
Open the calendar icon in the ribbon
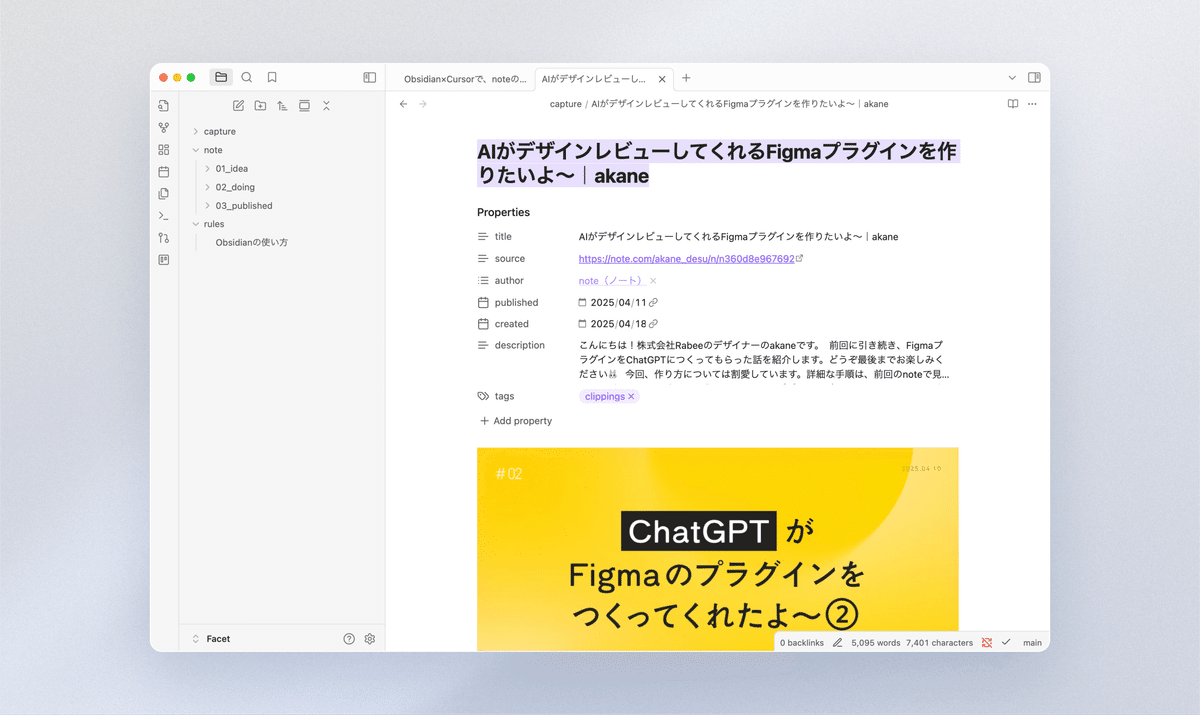[163, 172]
